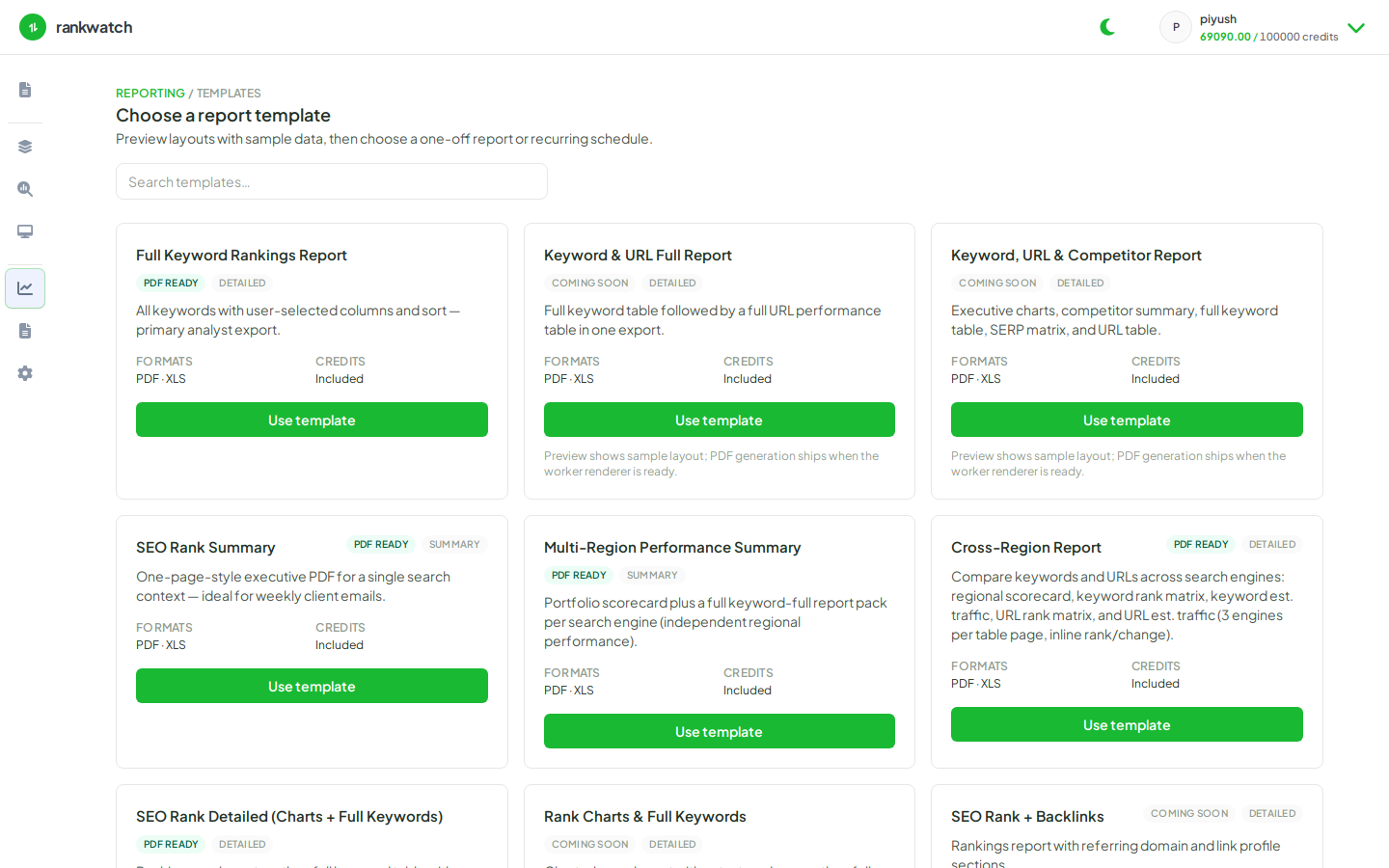Use template for Keyword & URL Full Report

click(x=720, y=420)
